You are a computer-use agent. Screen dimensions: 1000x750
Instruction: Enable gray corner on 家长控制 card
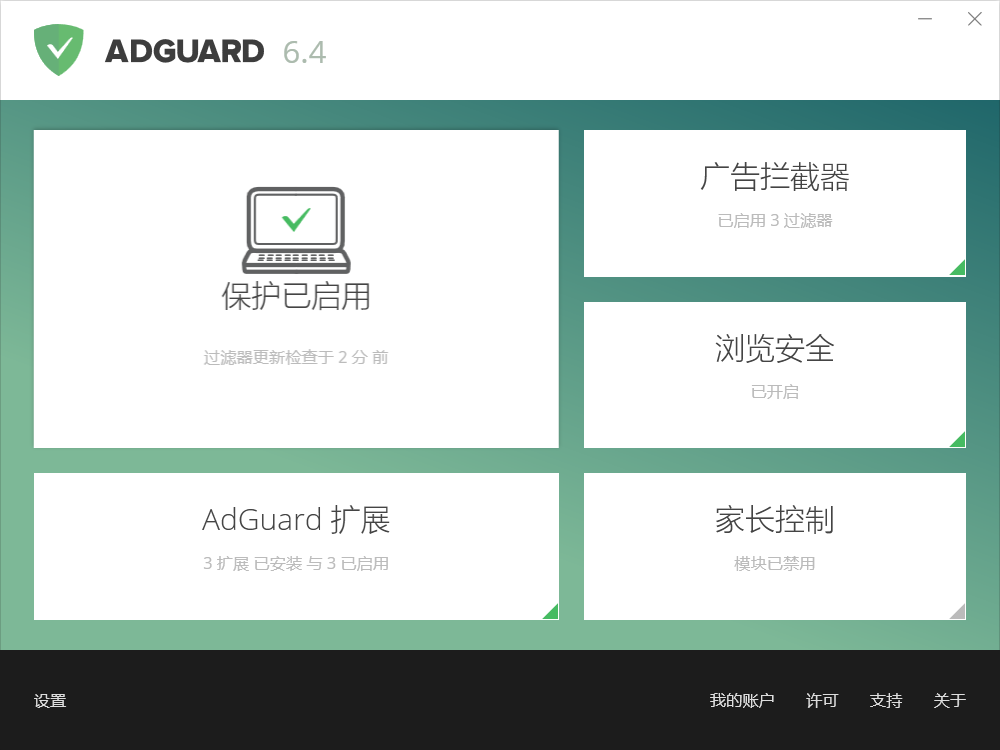pos(957,611)
